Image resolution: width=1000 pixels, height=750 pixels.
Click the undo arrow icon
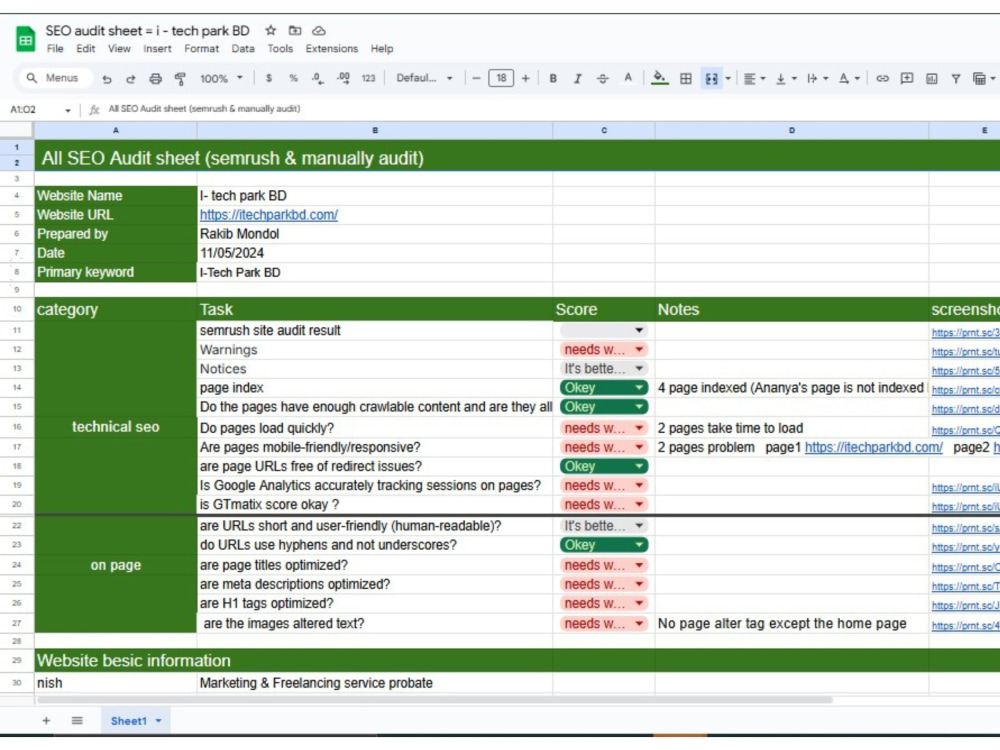107,78
